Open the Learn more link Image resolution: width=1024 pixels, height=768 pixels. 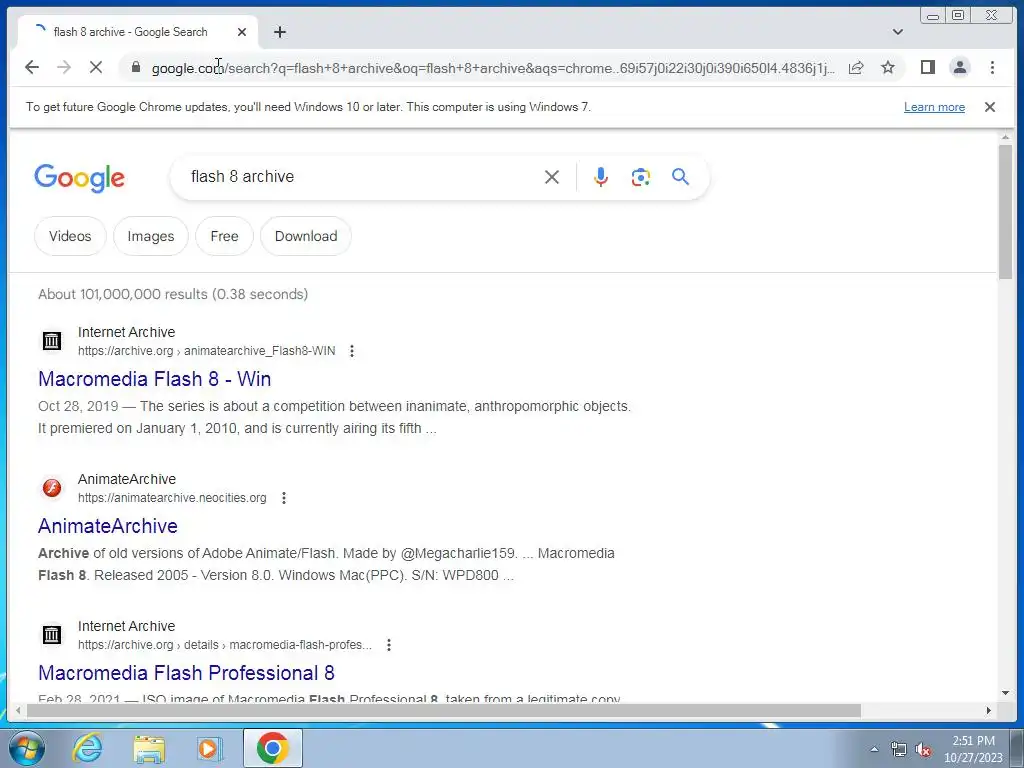click(x=934, y=107)
